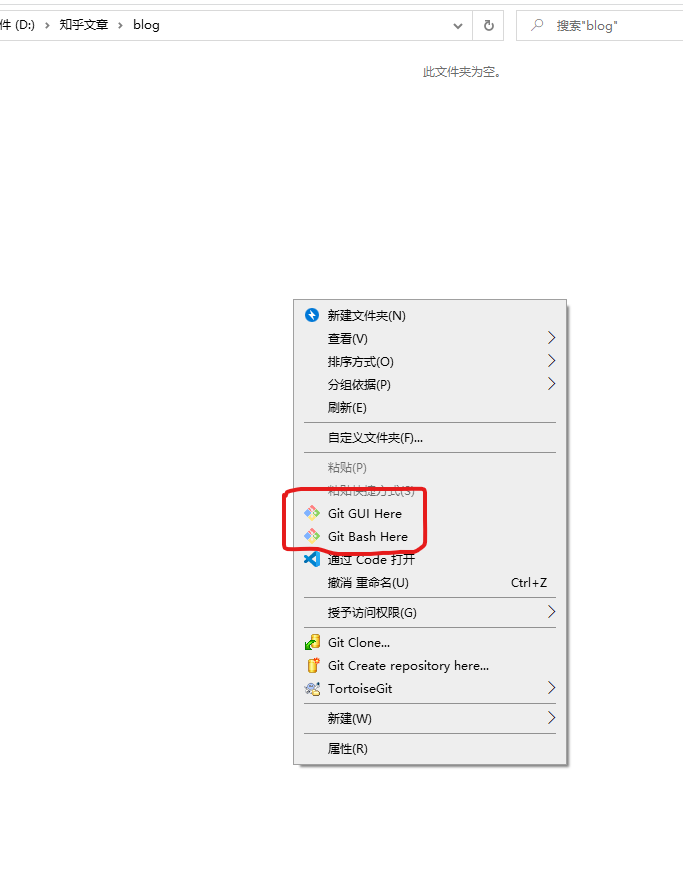The image size is (683, 874).
Task: Click the Git Clone icon
Action: [312, 642]
